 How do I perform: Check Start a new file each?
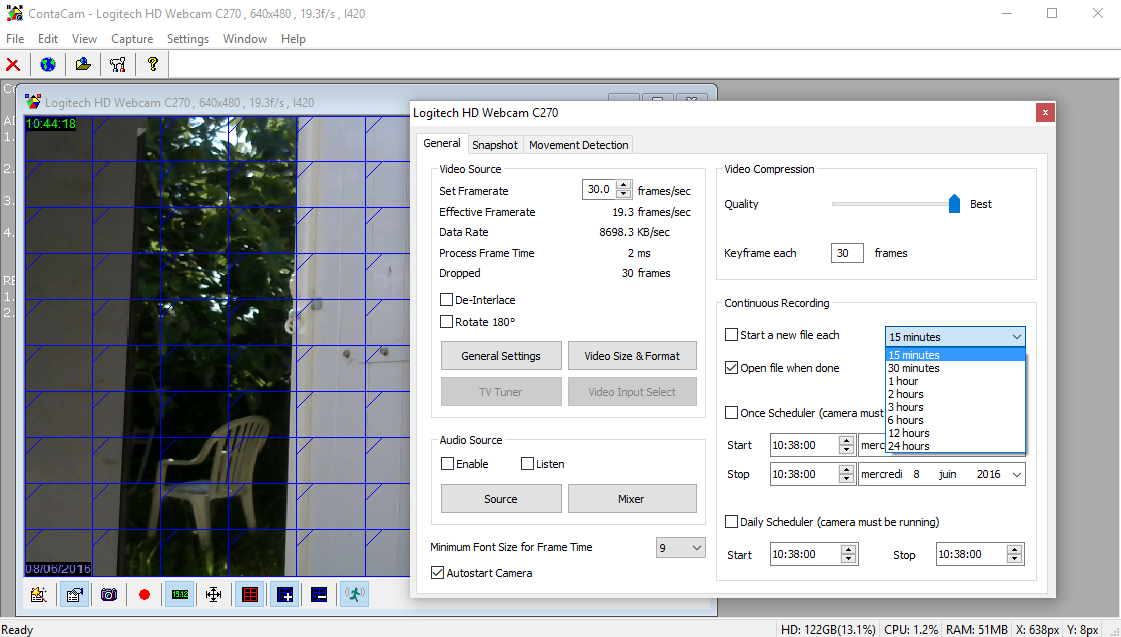click(731, 335)
